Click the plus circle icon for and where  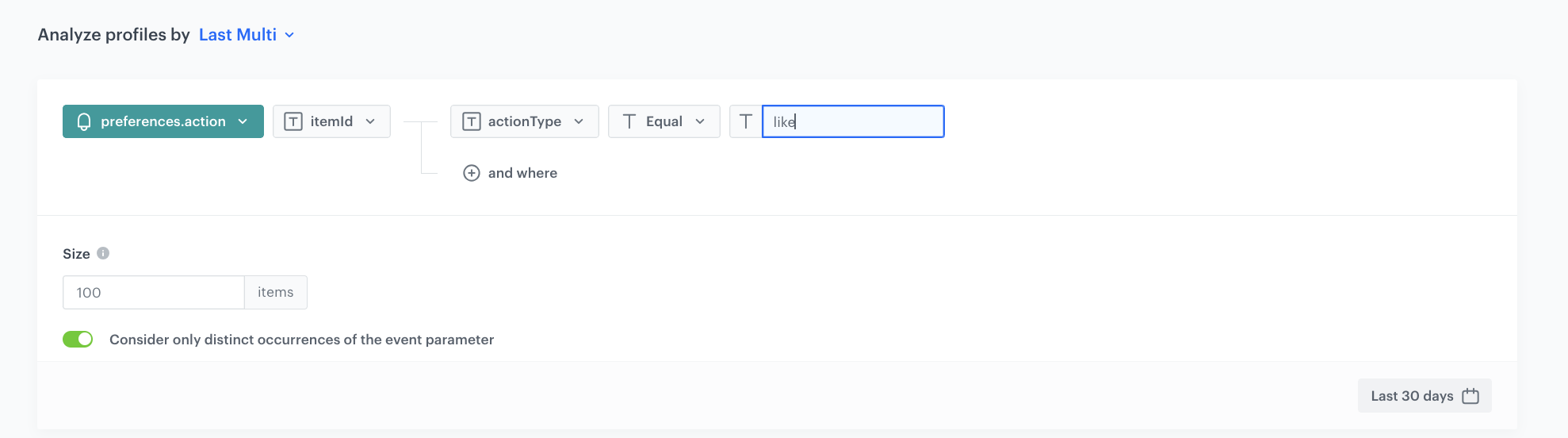[x=472, y=173]
